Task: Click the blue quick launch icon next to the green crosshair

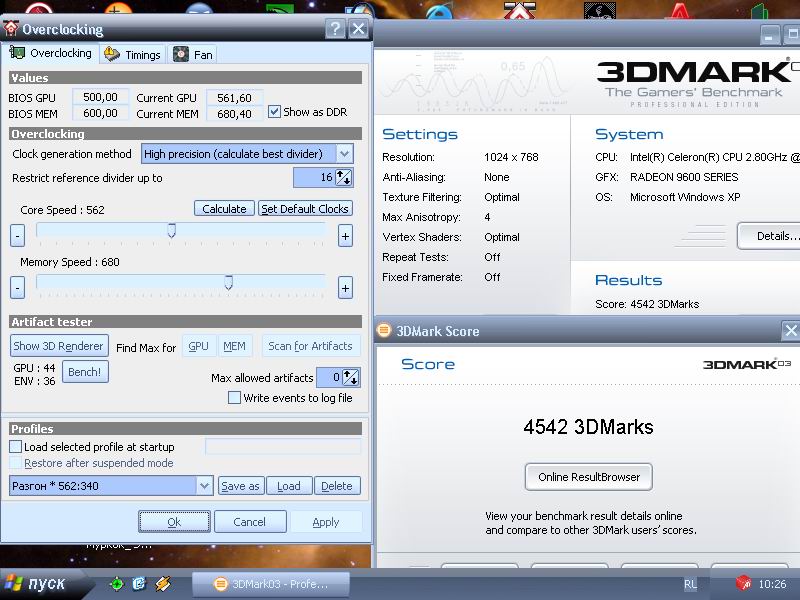Action: 139,584
